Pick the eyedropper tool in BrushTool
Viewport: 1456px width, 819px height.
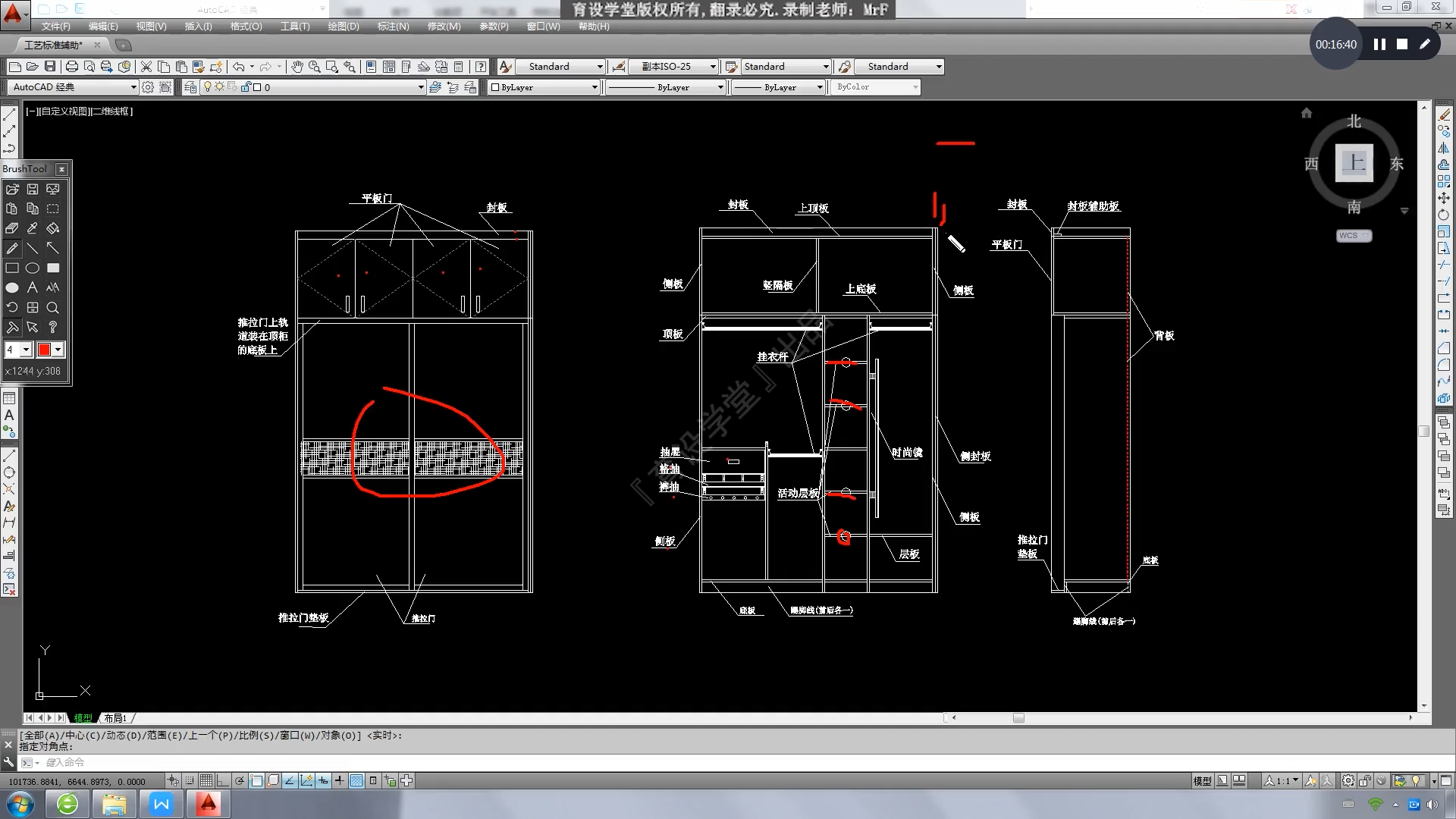pos(33,228)
